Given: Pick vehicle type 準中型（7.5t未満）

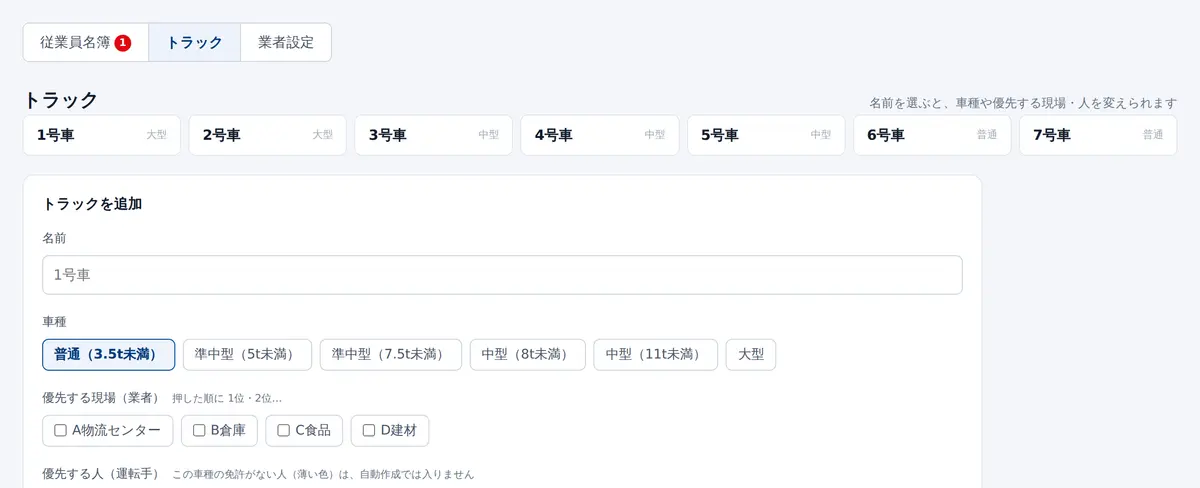Looking at the screenshot, I should point(391,355).
